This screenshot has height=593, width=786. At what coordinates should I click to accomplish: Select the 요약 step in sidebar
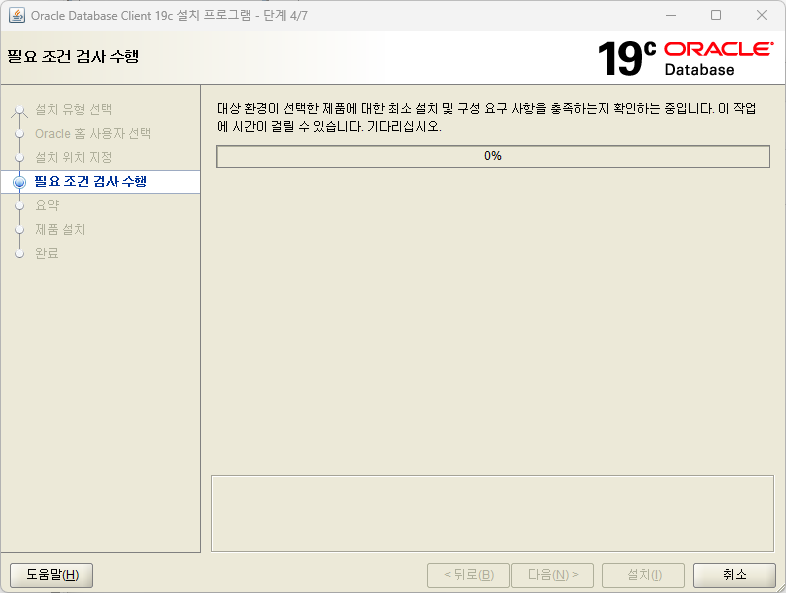coord(47,205)
